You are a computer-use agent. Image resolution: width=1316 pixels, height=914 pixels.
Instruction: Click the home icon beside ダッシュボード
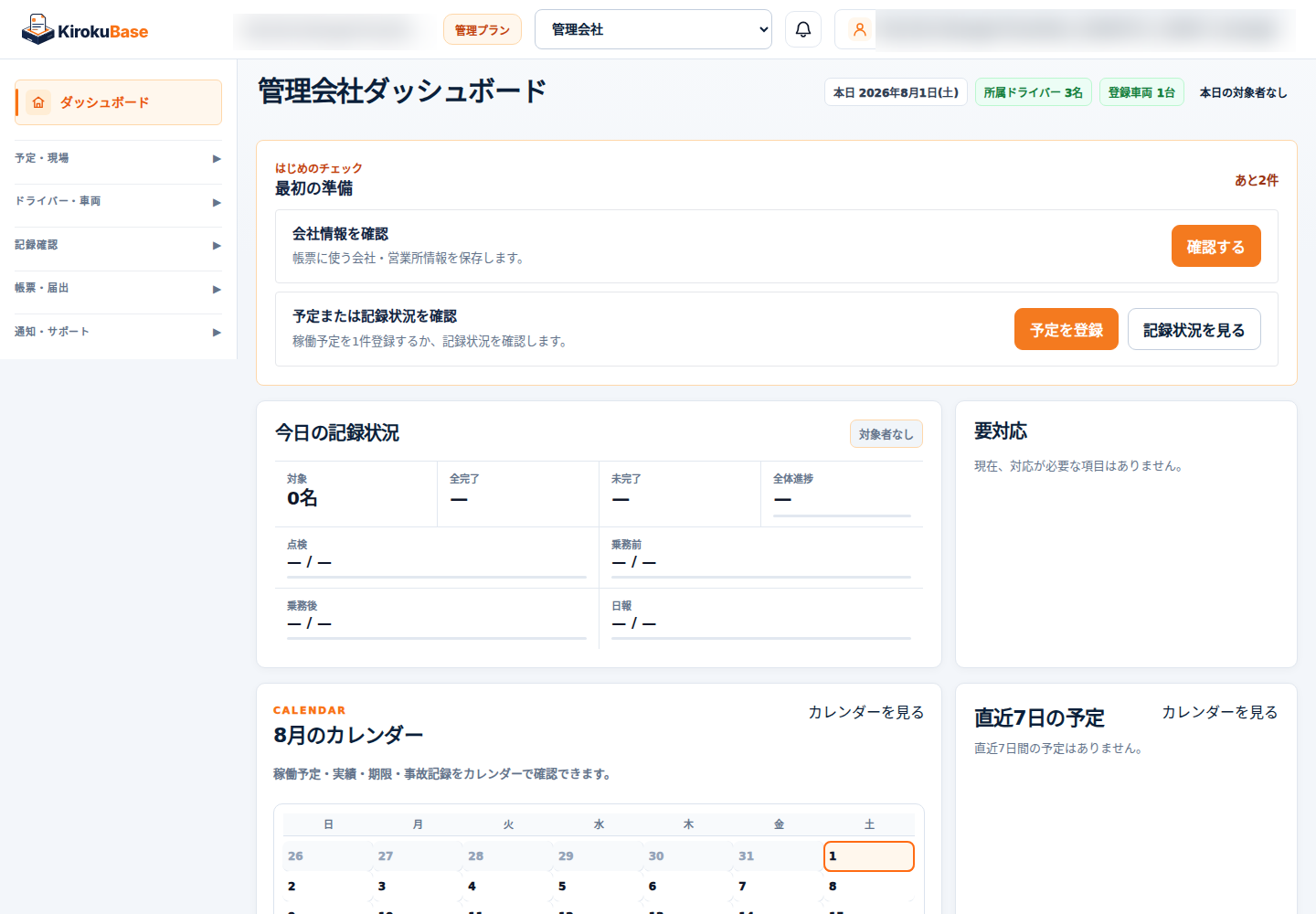(38, 102)
